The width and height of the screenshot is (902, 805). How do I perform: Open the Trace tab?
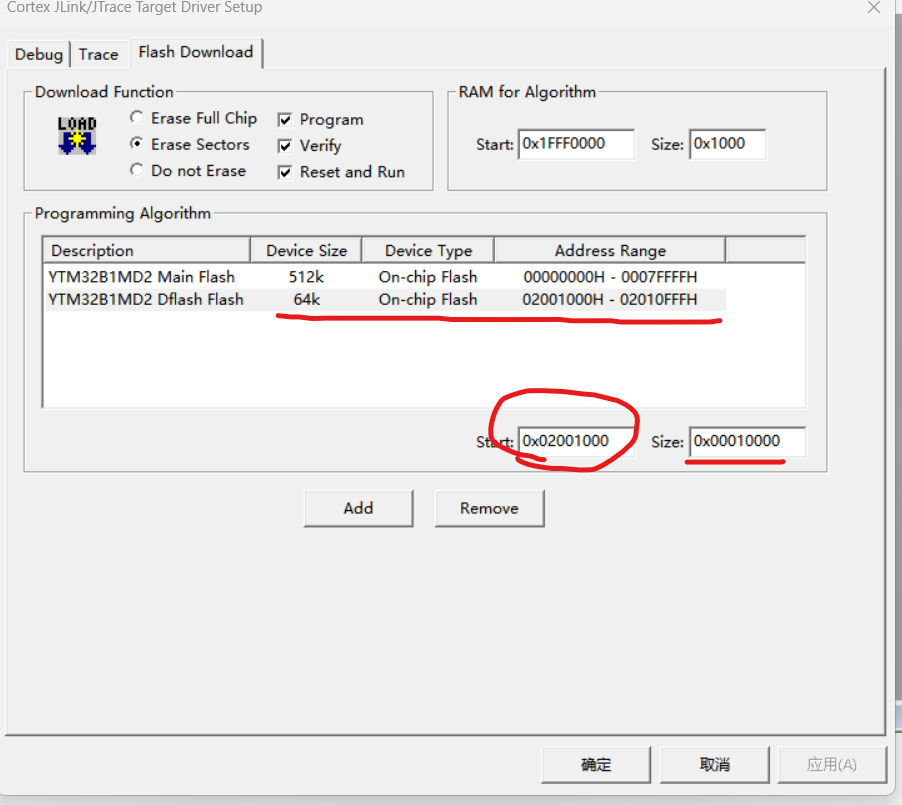(98, 55)
